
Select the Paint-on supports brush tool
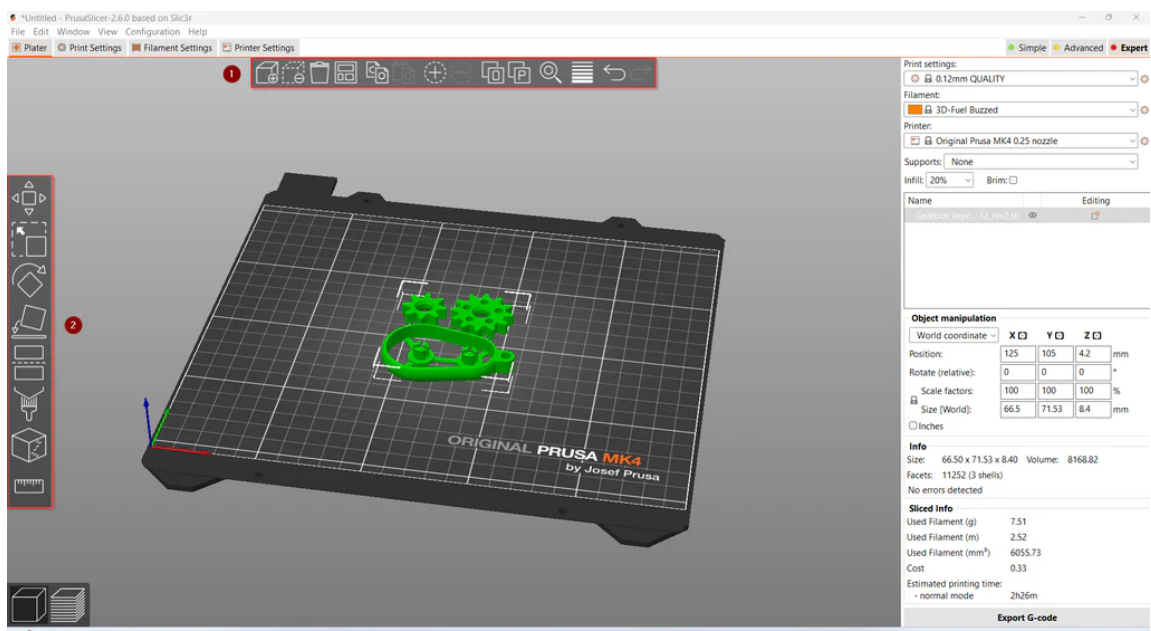click(29, 403)
